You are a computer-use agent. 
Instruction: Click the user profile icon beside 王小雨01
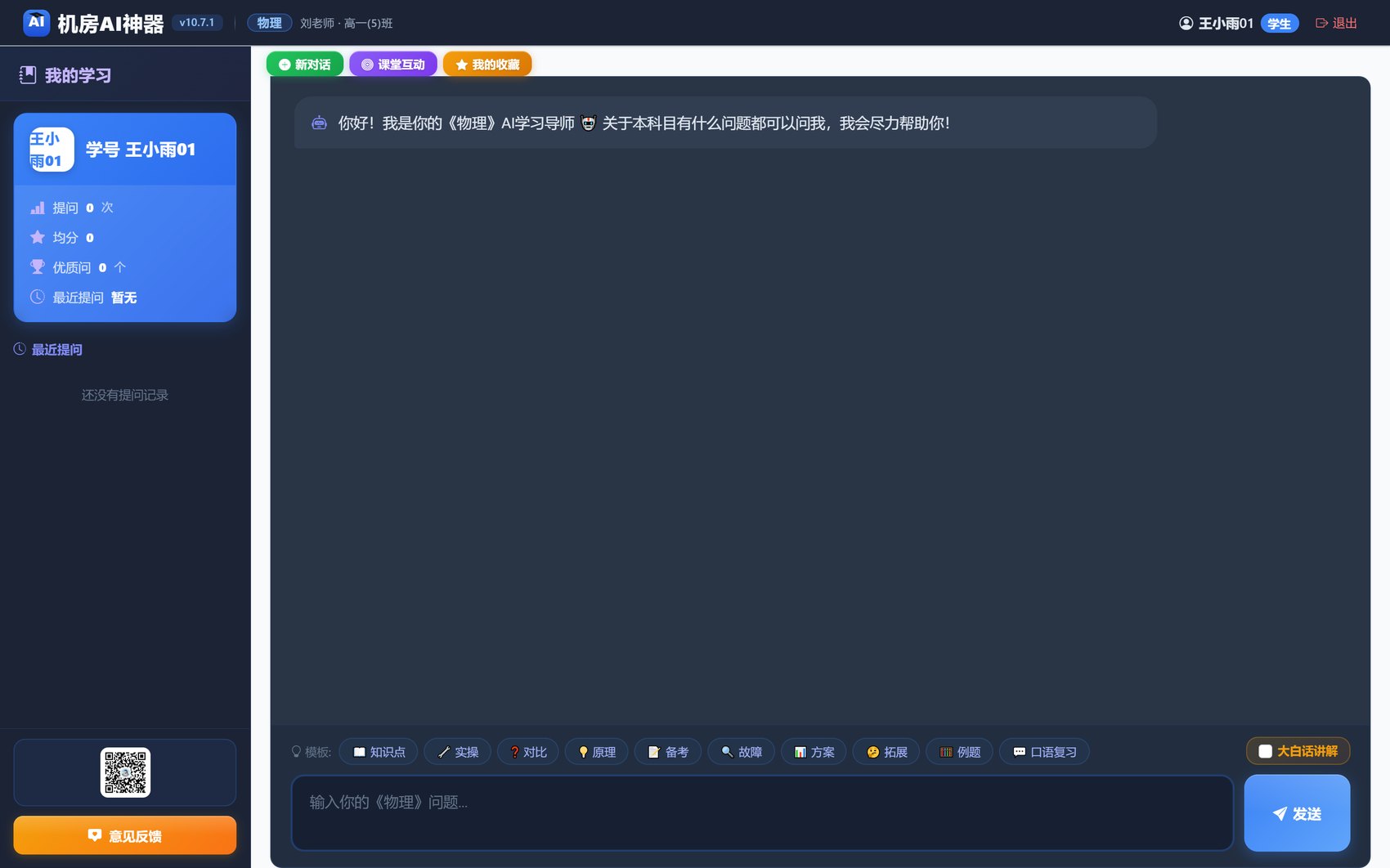pyautogui.click(x=1186, y=23)
